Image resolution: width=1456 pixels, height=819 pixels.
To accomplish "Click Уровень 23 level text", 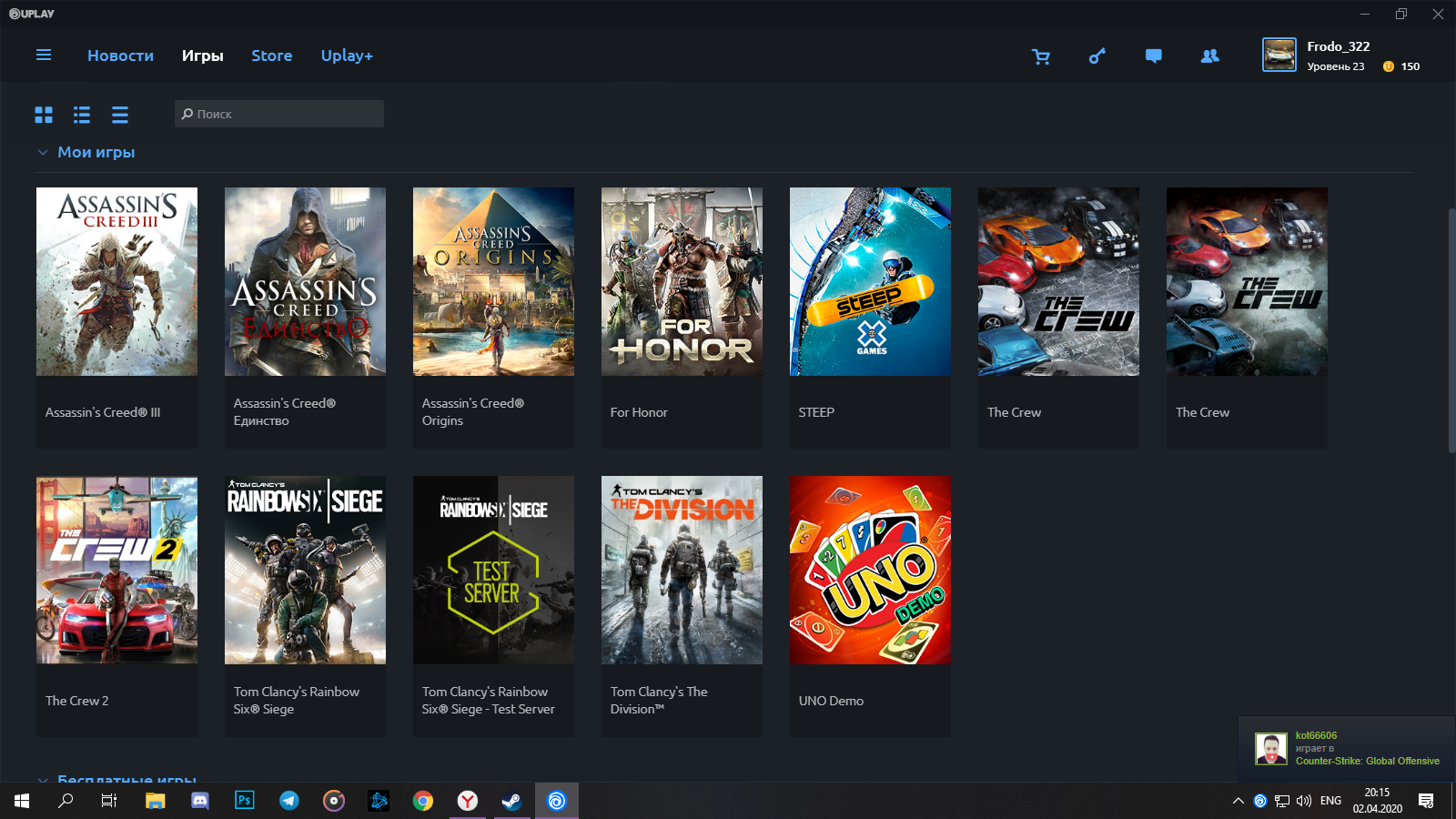I will click(x=1336, y=66).
